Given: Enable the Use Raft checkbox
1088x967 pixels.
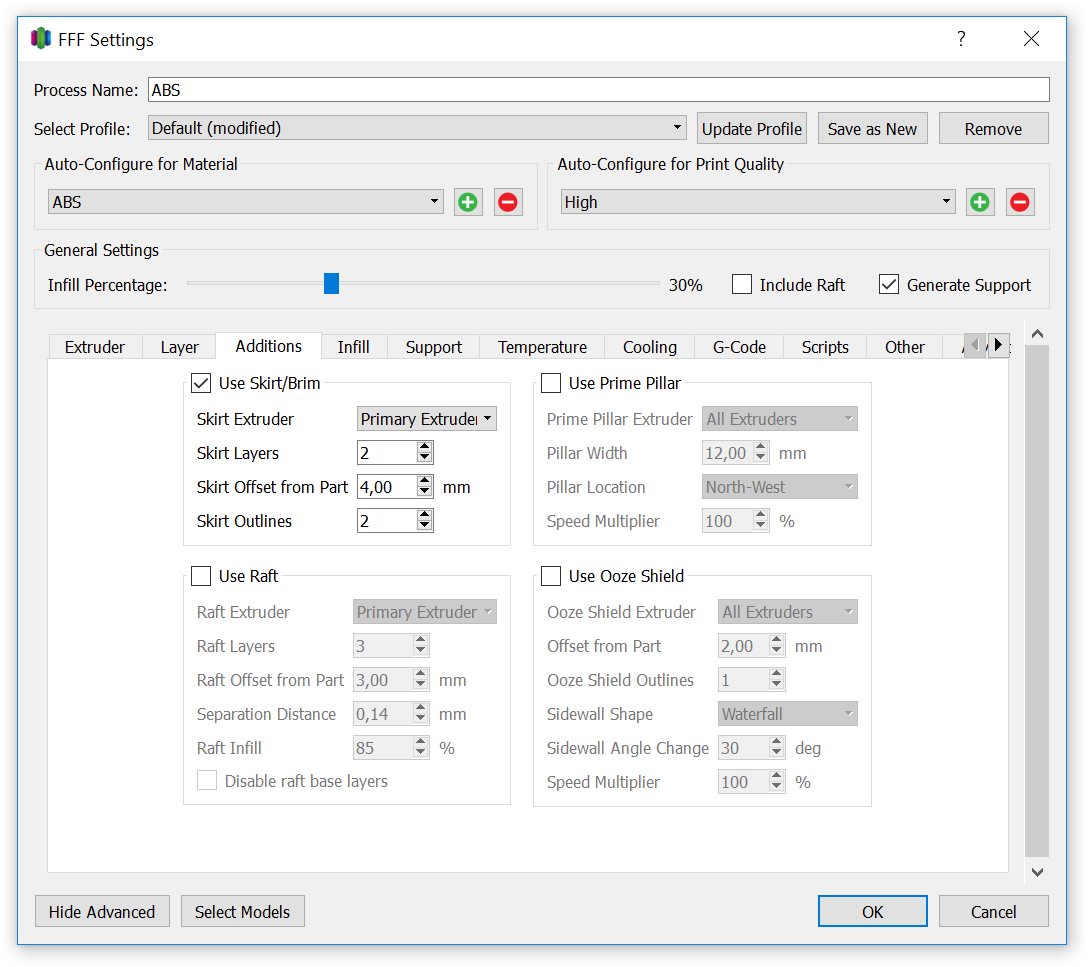Looking at the screenshot, I should [x=201, y=576].
